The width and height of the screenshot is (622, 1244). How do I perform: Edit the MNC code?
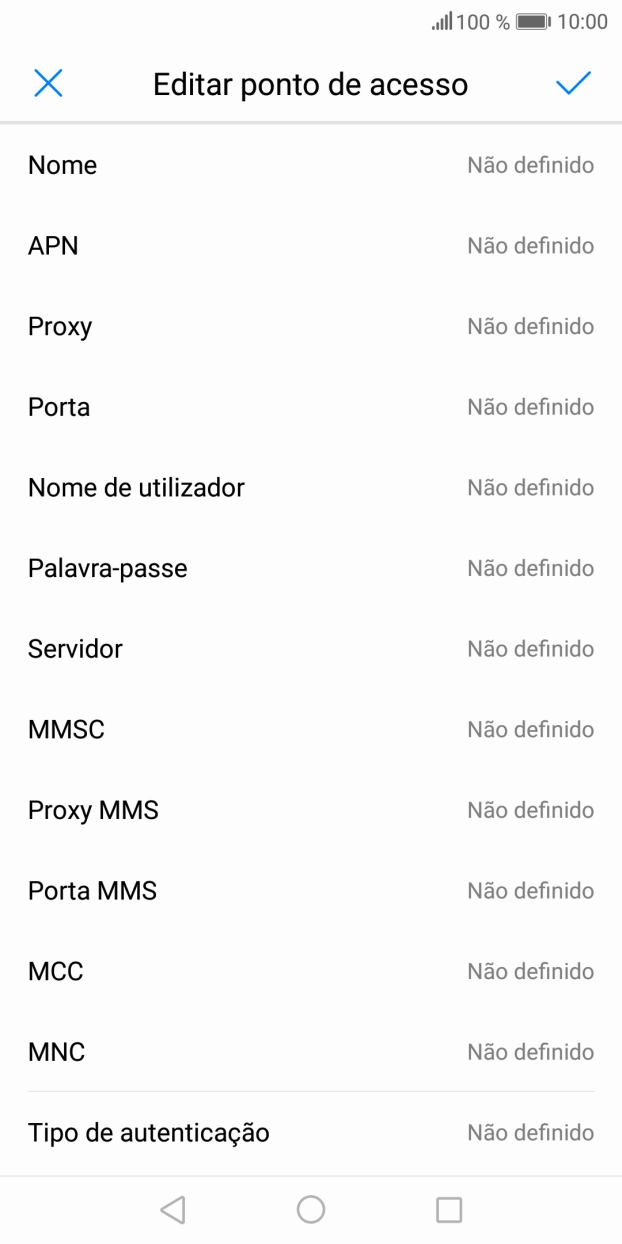coord(311,1052)
